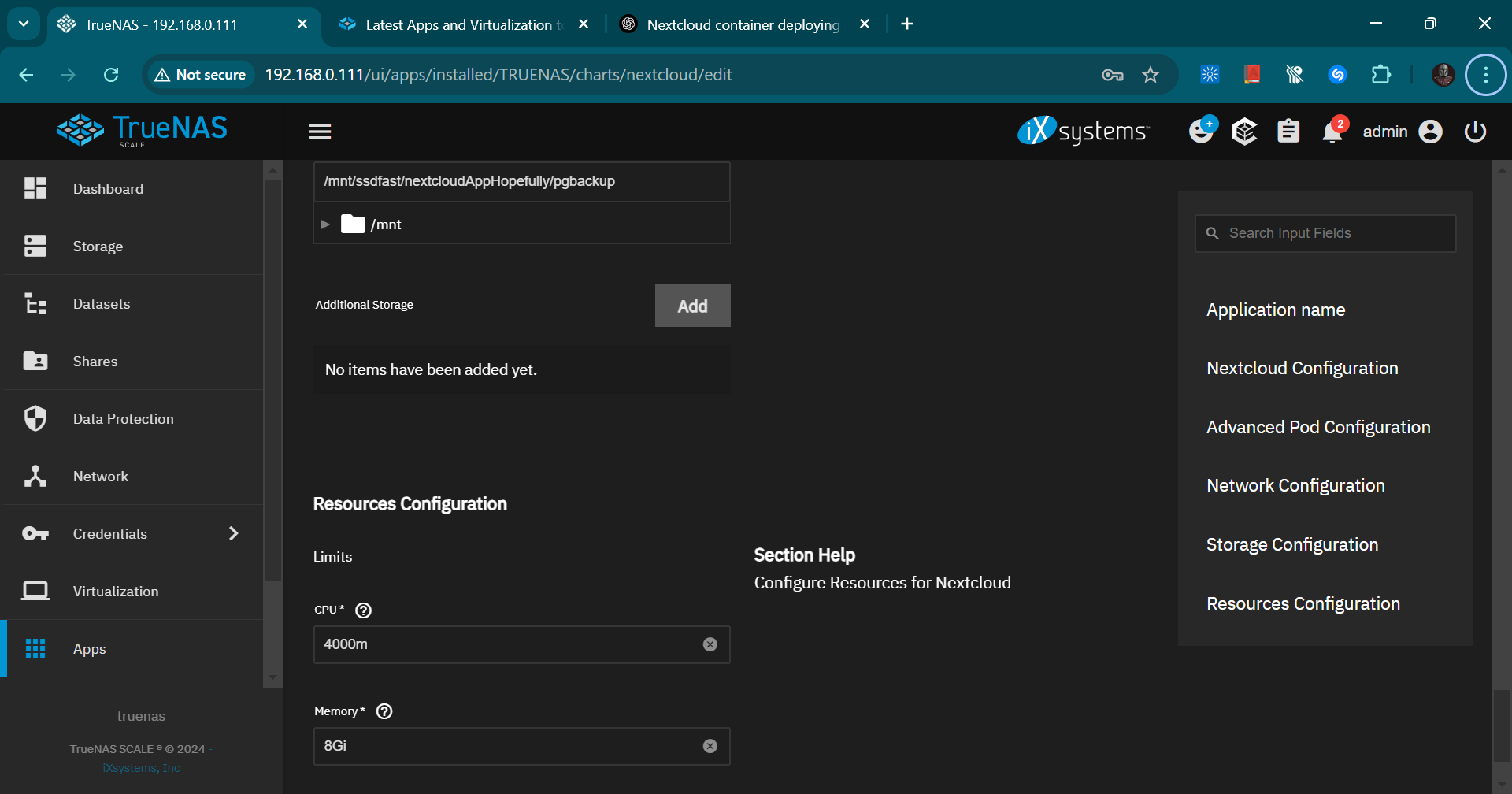Switch to Latest Apps and Virtualization tab

[x=465, y=24]
